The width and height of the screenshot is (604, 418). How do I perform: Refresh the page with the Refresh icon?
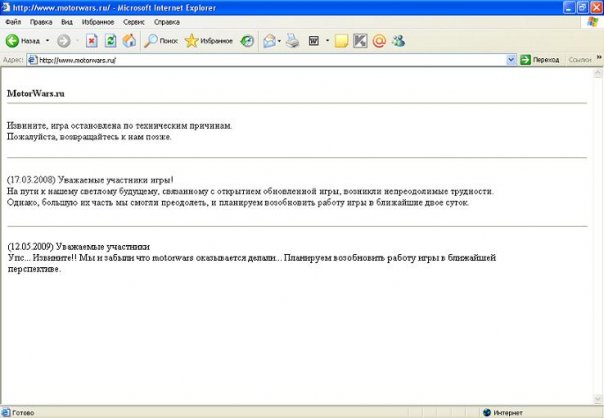[110, 41]
